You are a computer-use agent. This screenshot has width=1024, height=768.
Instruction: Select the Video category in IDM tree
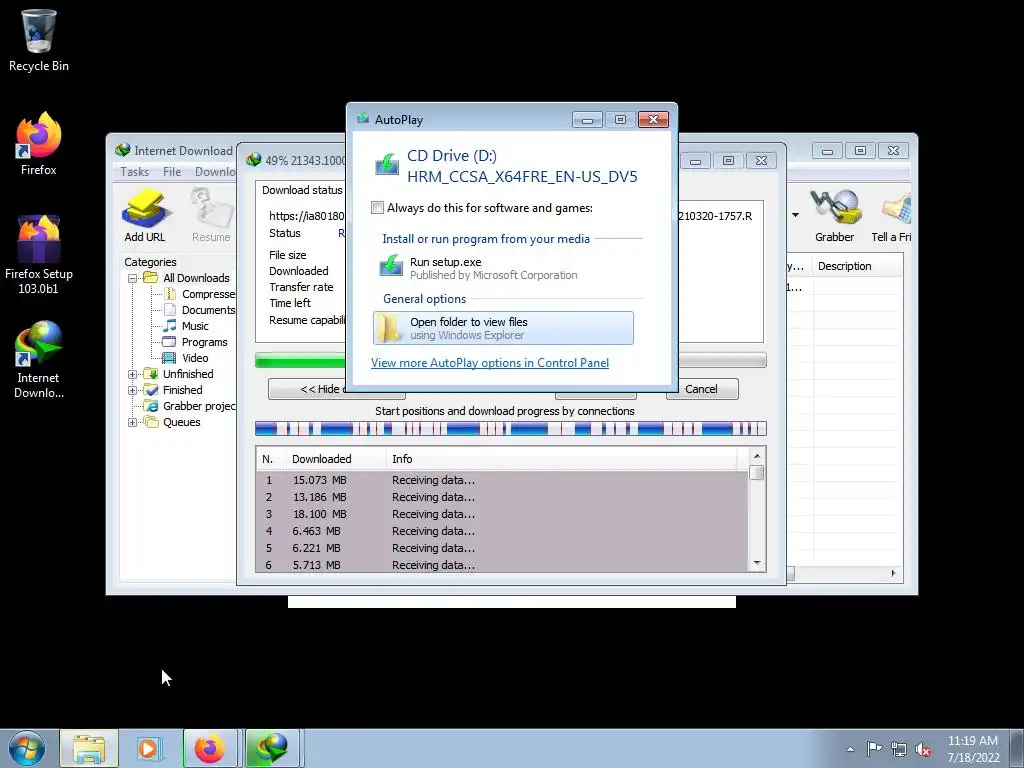[x=195, y=358]
